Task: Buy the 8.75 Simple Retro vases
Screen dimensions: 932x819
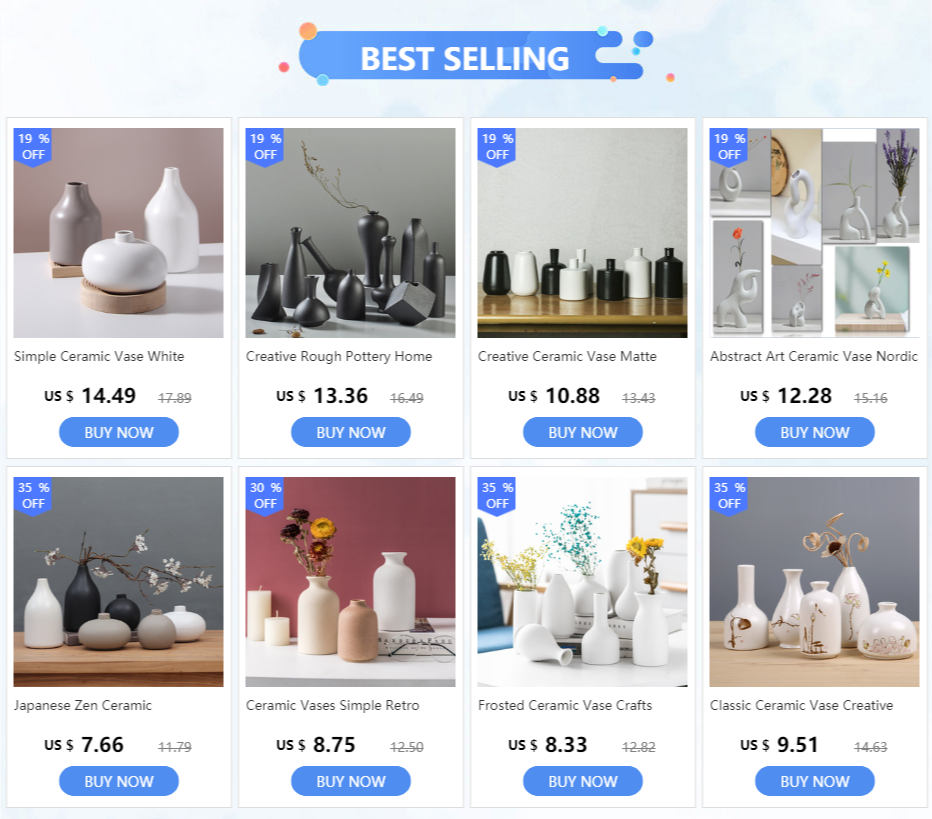Action: coord(351,781)
